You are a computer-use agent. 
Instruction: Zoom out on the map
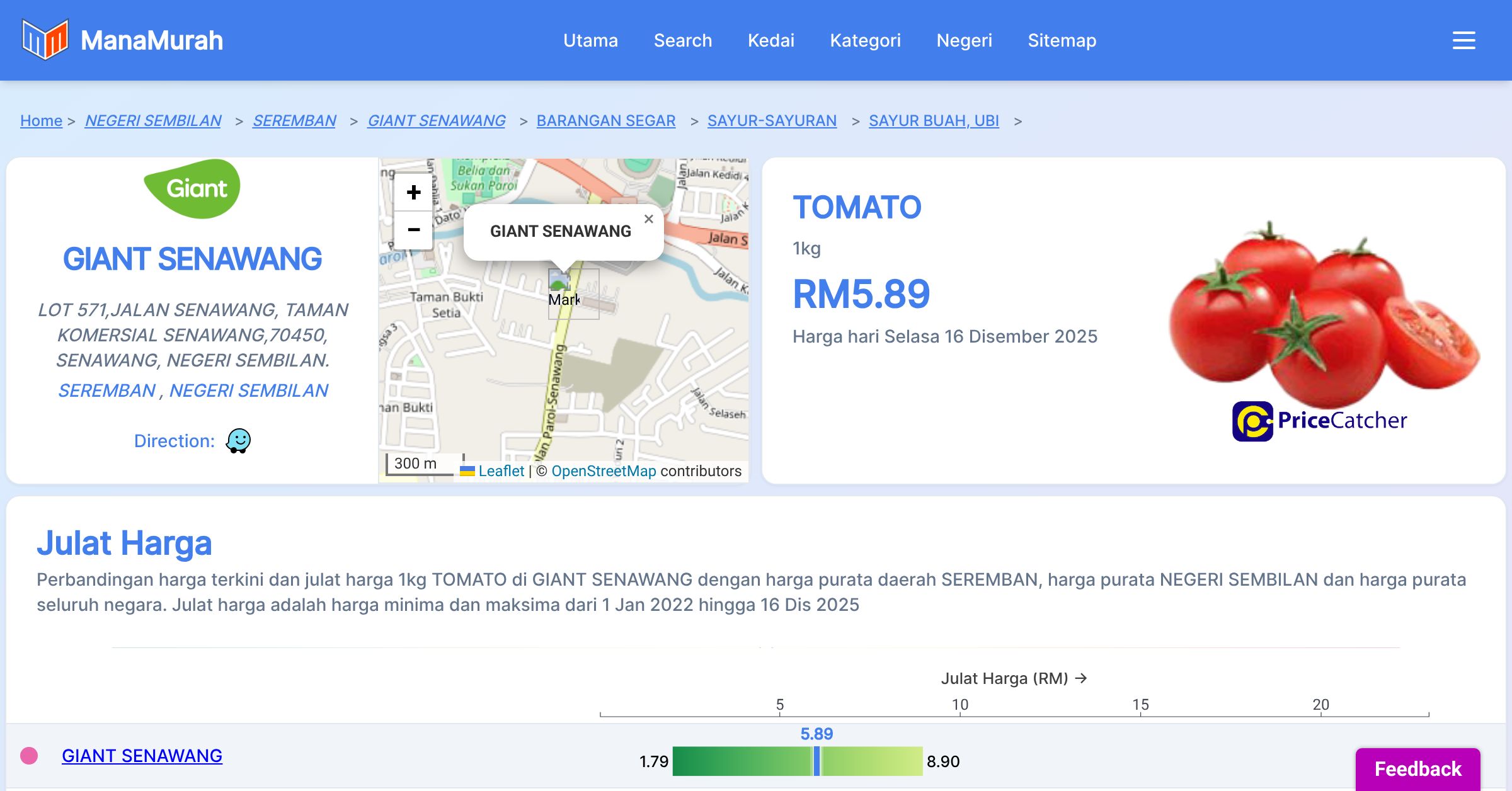pos(413,230)
